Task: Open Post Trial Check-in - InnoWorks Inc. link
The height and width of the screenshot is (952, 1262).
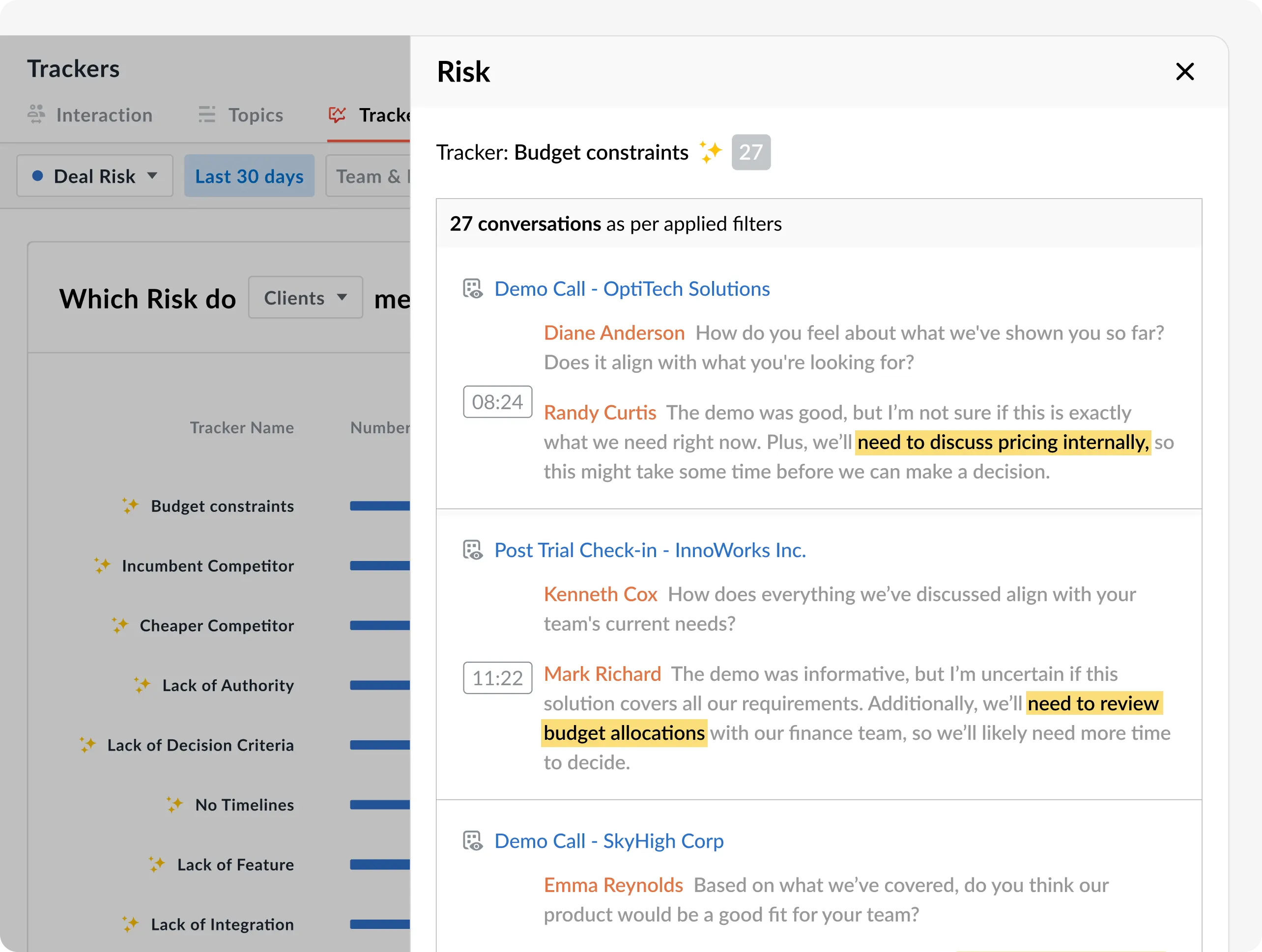Action: [x=649, y=551]
